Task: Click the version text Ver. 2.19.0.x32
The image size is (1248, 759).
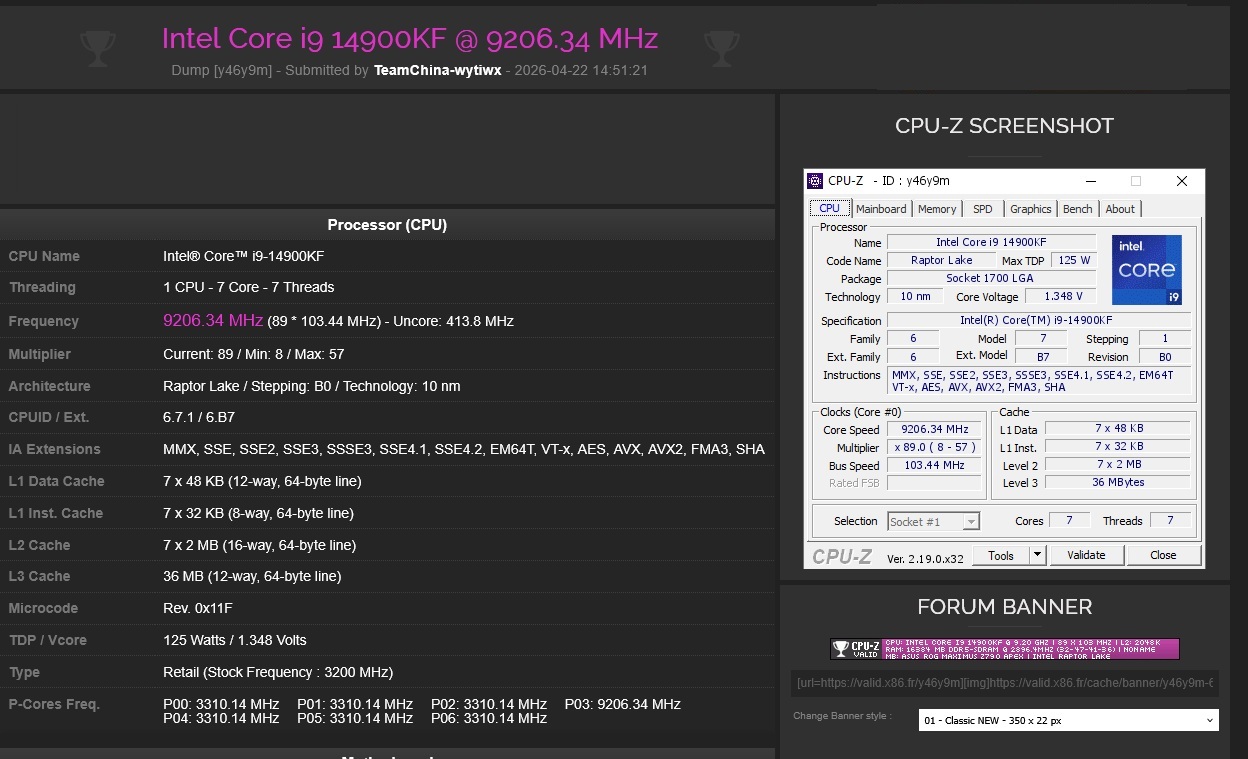Action: [925, 558]
